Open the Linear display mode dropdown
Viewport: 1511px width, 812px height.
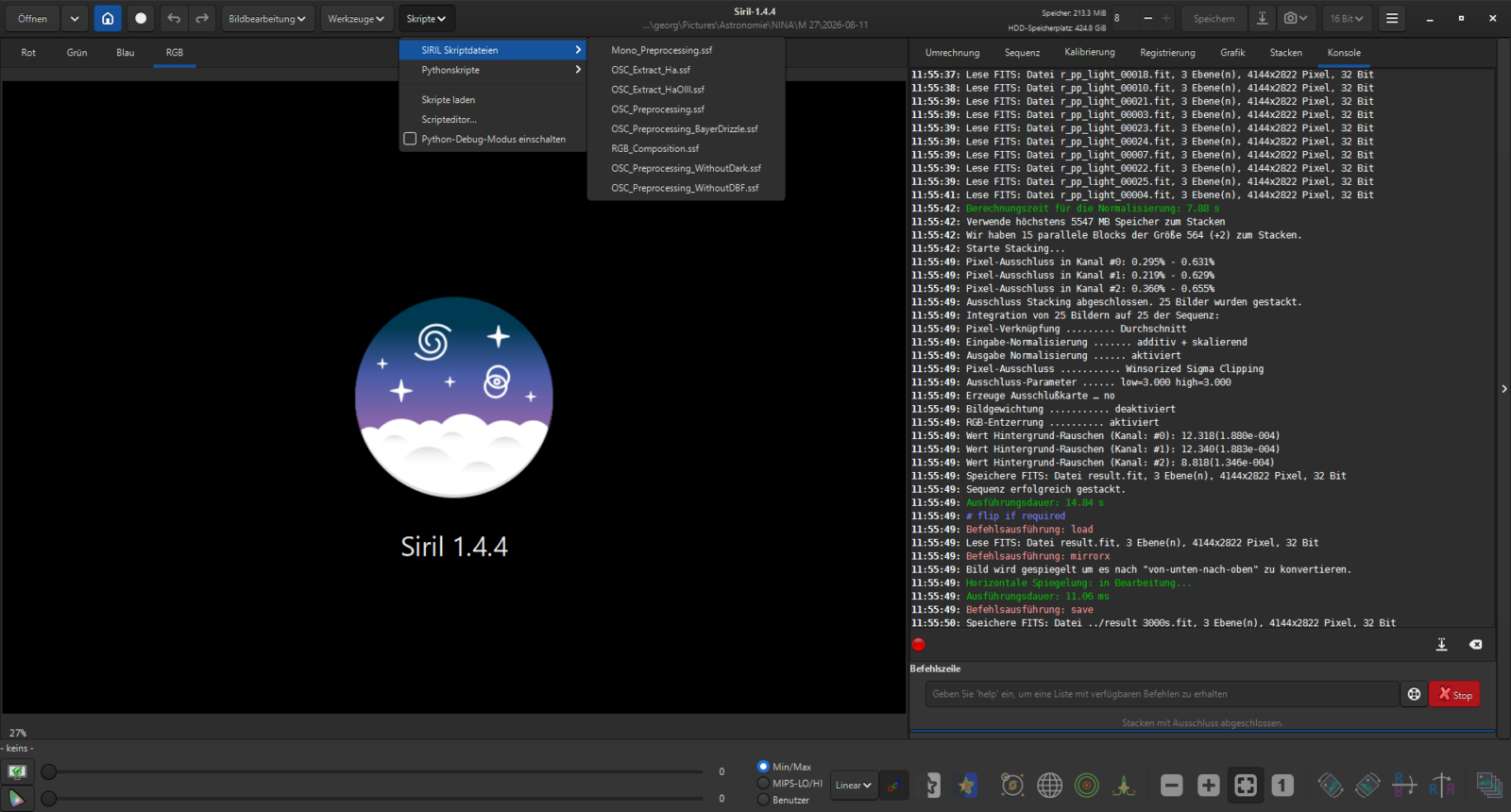853,786
